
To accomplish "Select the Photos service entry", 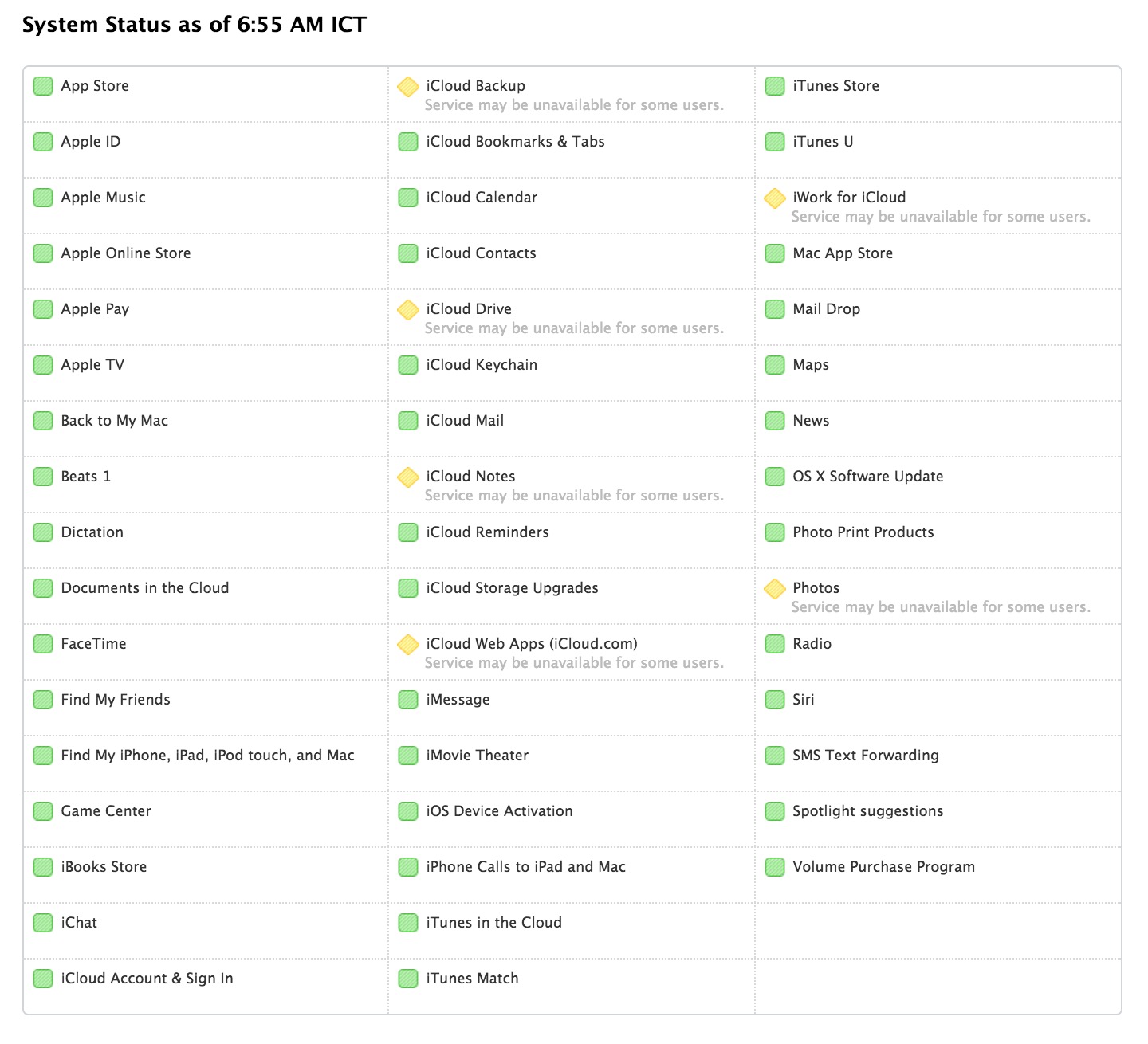I will 816,588.
